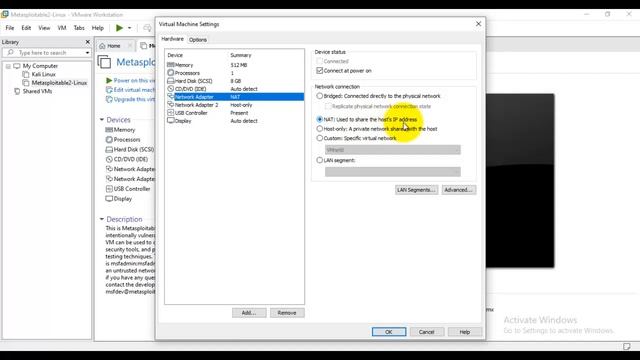Click the Hard Disk (SCSI) icon in settings list

[x=171, y=81]
